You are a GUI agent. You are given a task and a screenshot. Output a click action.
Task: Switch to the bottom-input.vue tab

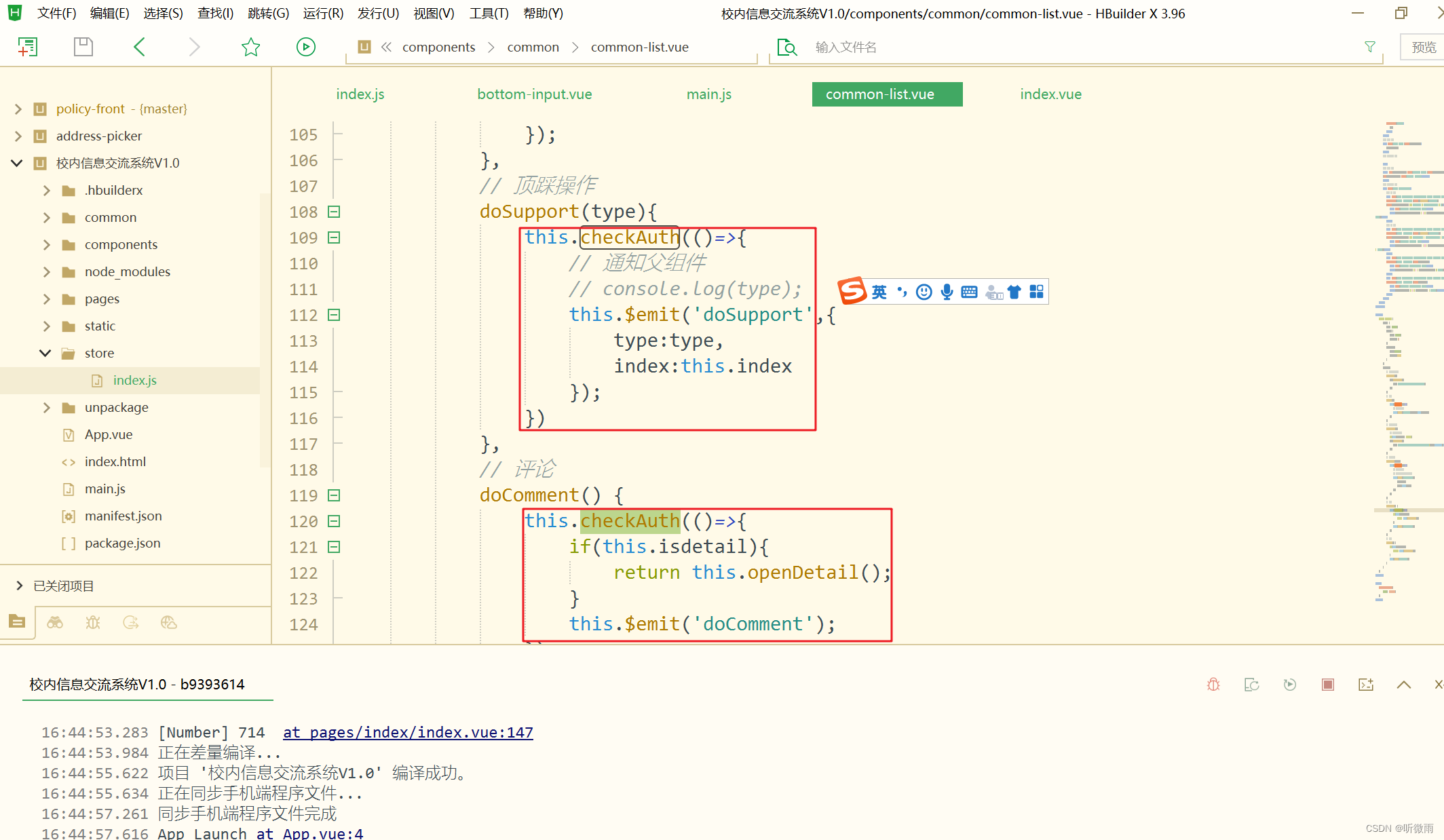pyautogui.click(x=534, y=94)
